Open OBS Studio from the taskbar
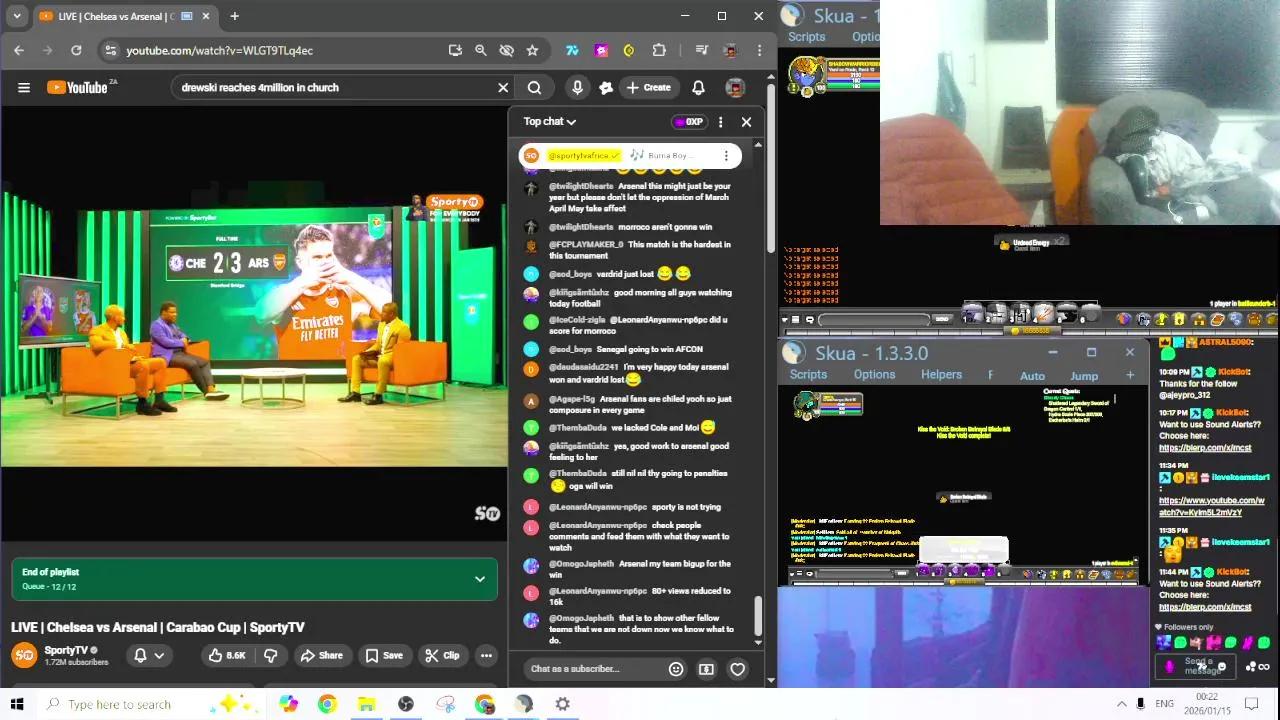Screen dimensions: 1280x720 (x=405, y=704)
